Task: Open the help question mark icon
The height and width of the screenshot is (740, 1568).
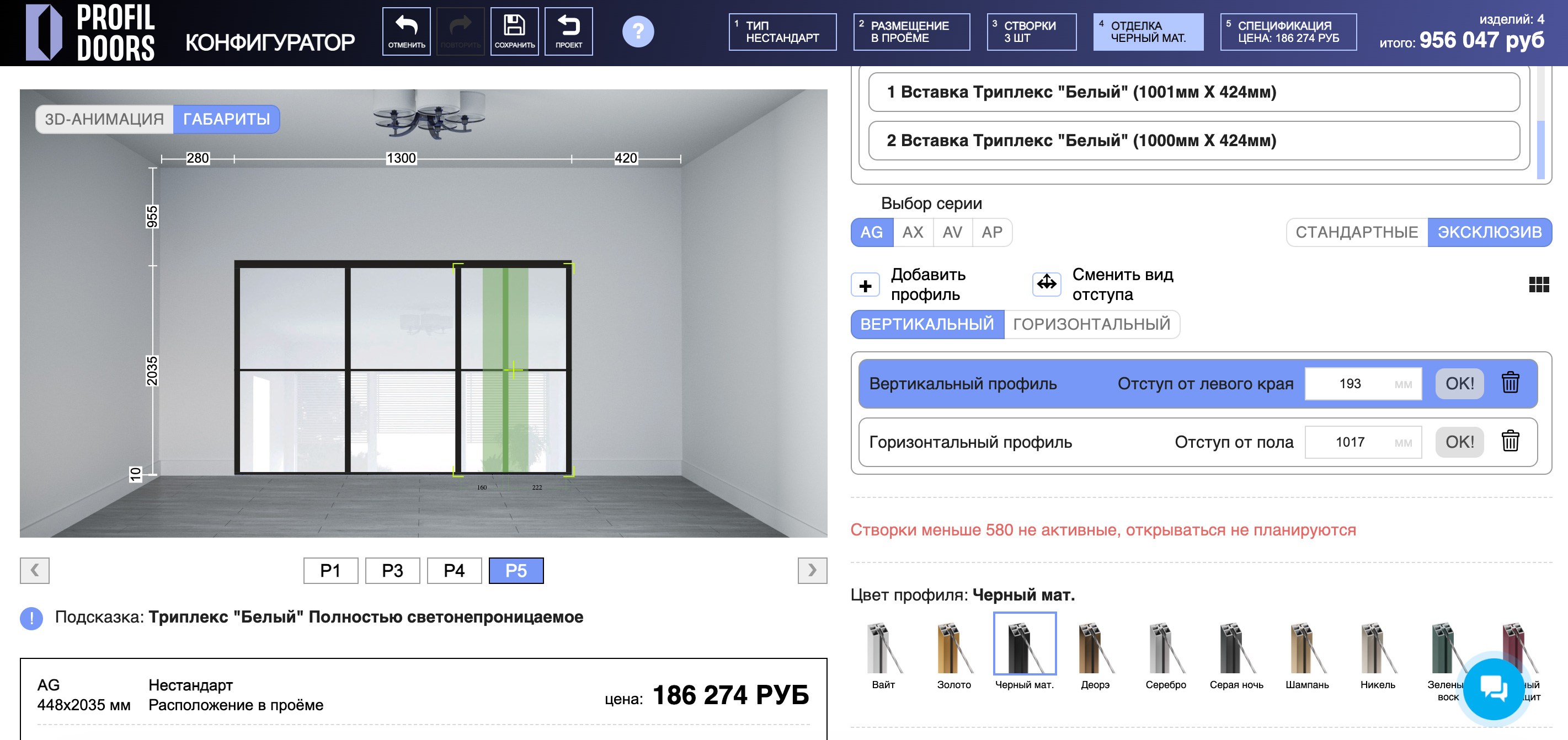Action: [x=638, y=31]
